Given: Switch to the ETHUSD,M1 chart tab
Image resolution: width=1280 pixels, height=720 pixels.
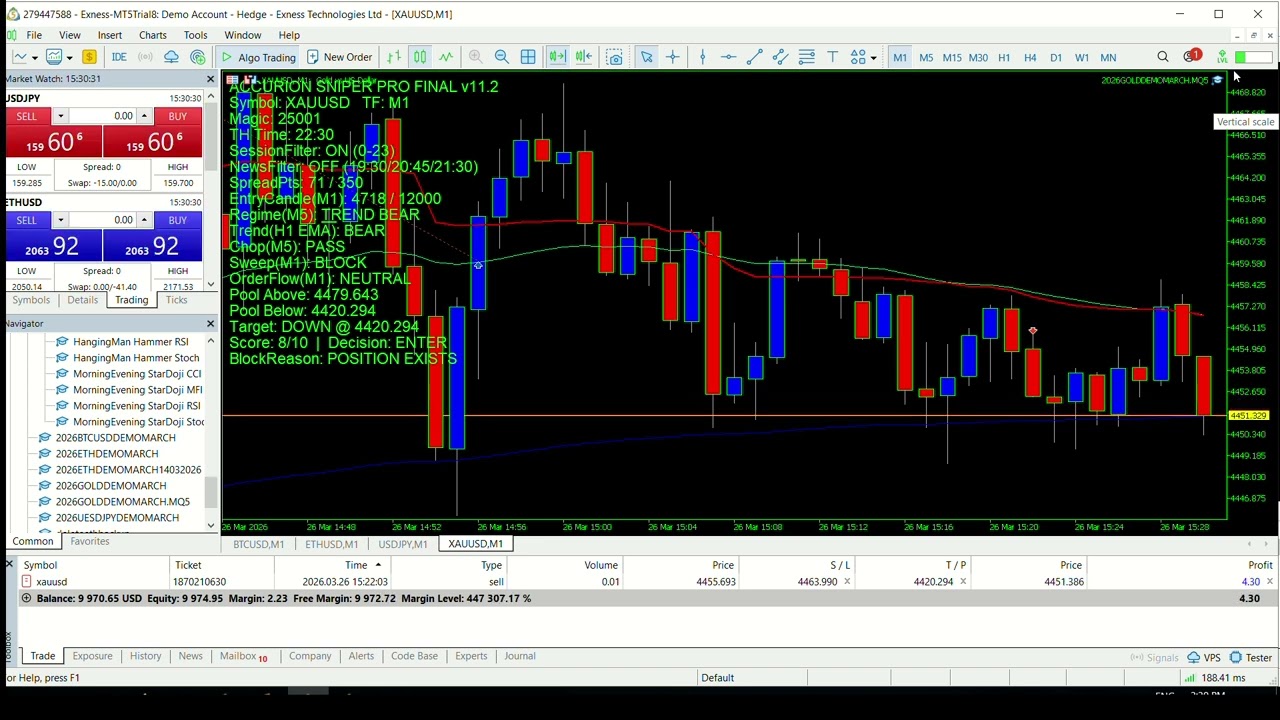Looking at the screenshot, I should coord(331,544).
